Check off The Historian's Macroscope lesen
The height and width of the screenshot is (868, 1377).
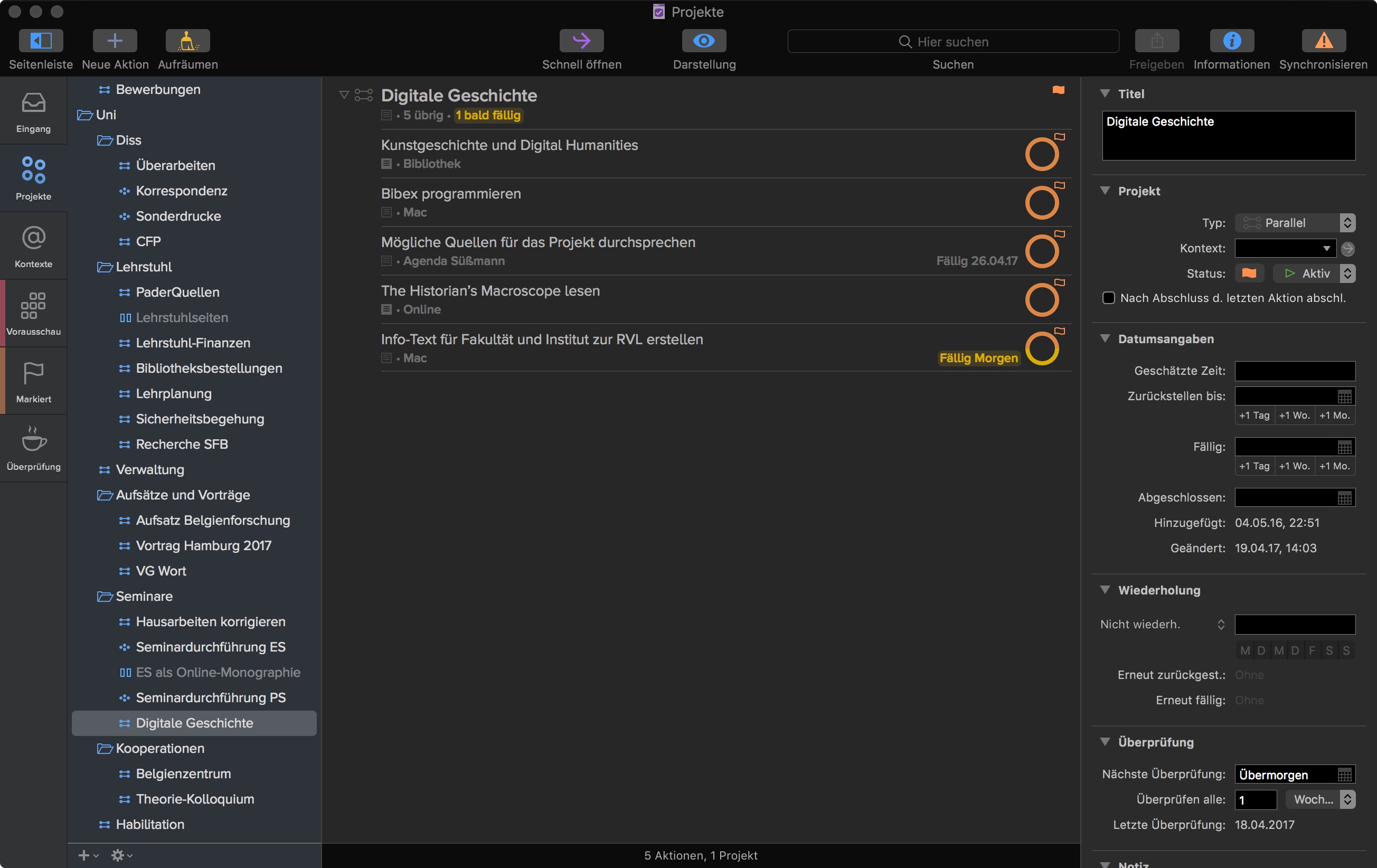1041,299
